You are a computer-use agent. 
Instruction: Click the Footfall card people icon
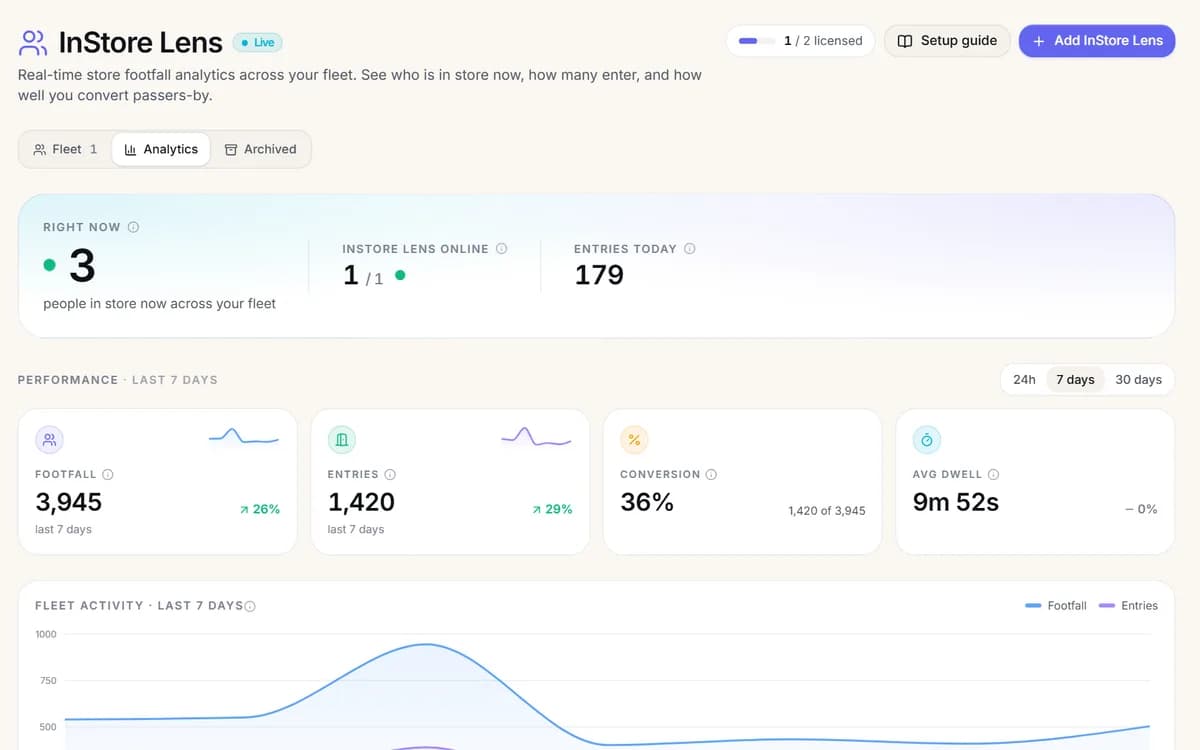pos(49,440)
